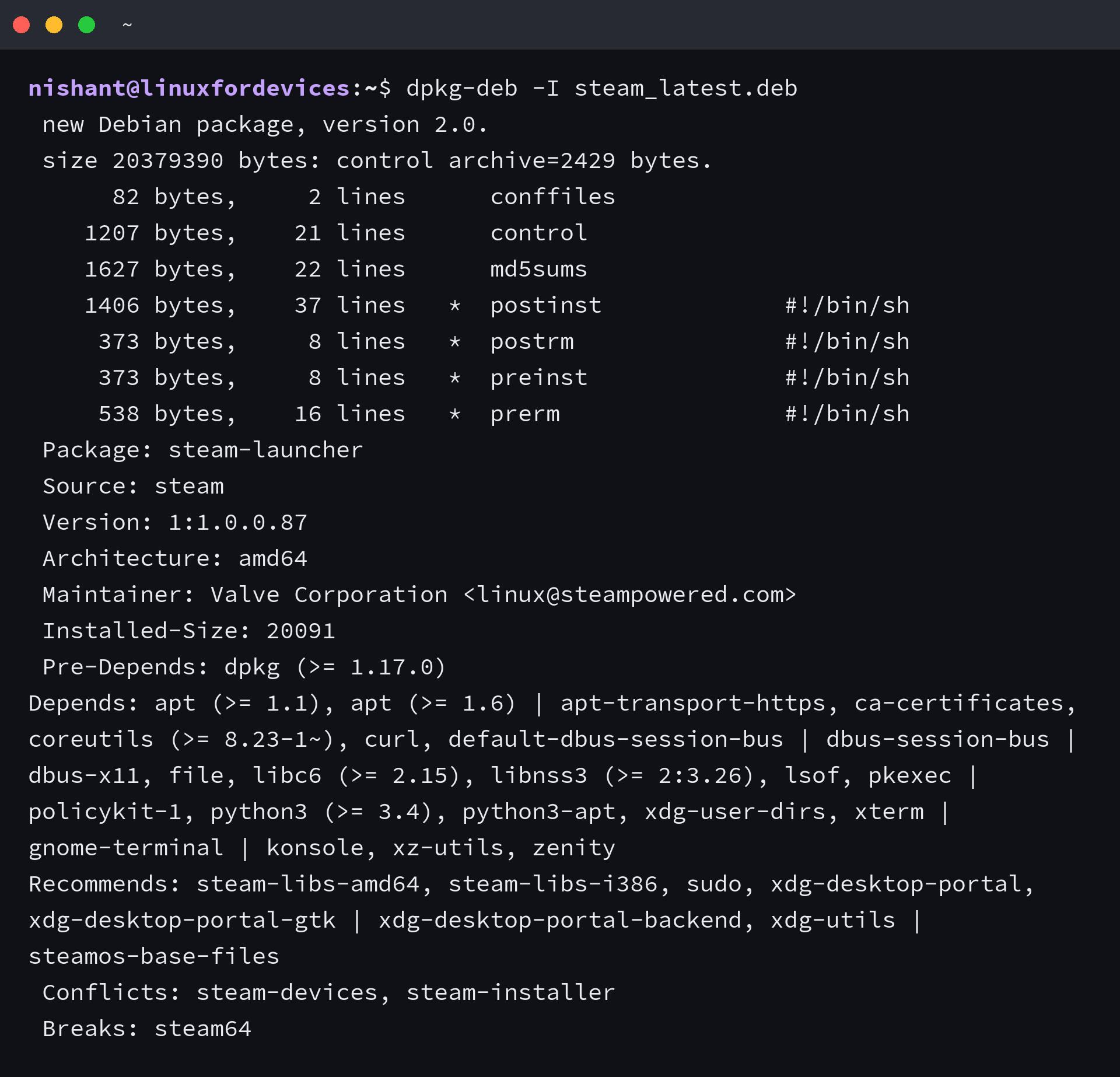Viewport: 1120px width, 1077px height.
Task: Click the 'Source: steam' line
Action: [134, 486]
